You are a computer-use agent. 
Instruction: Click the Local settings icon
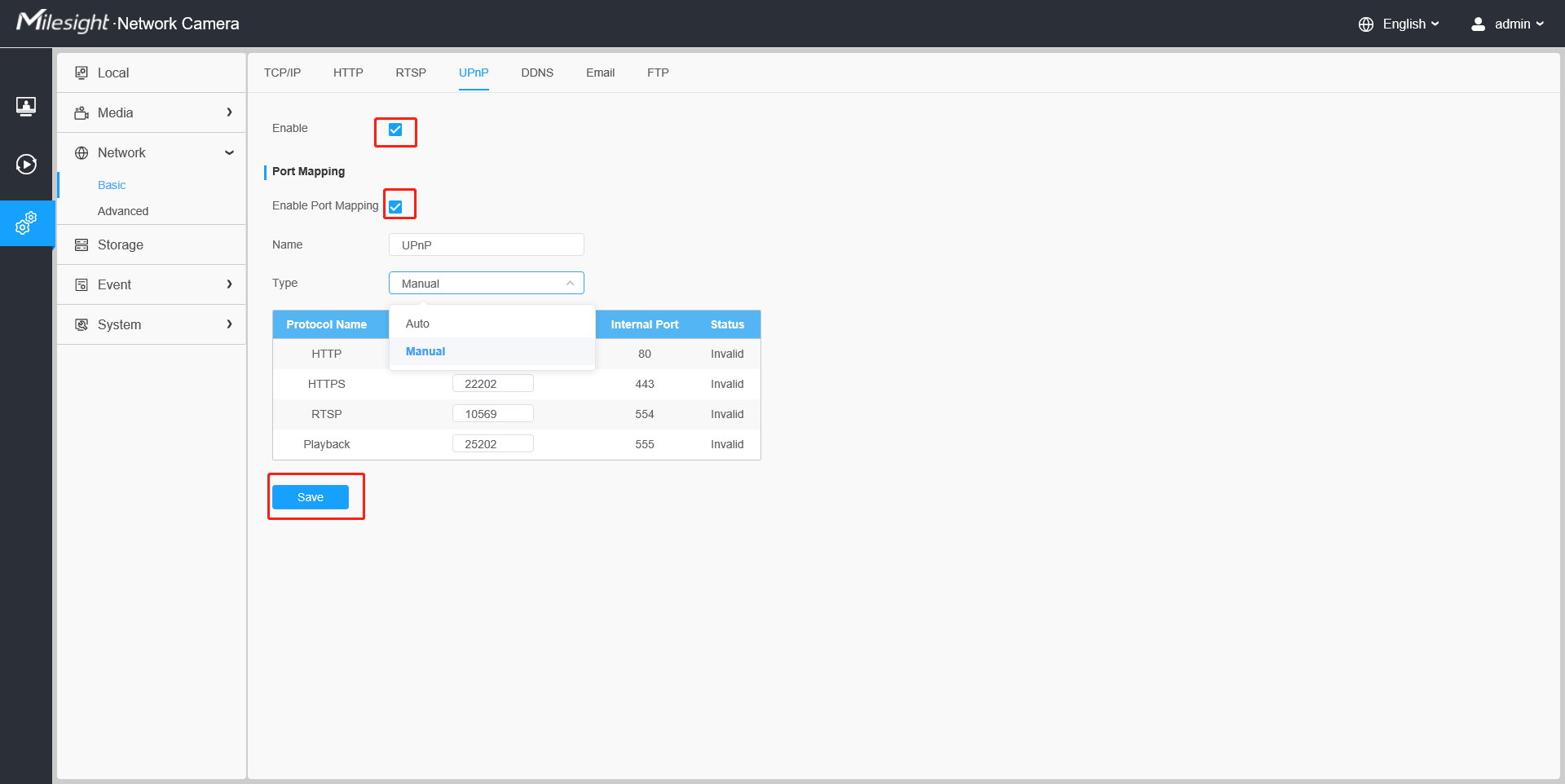tap(82, 73)
